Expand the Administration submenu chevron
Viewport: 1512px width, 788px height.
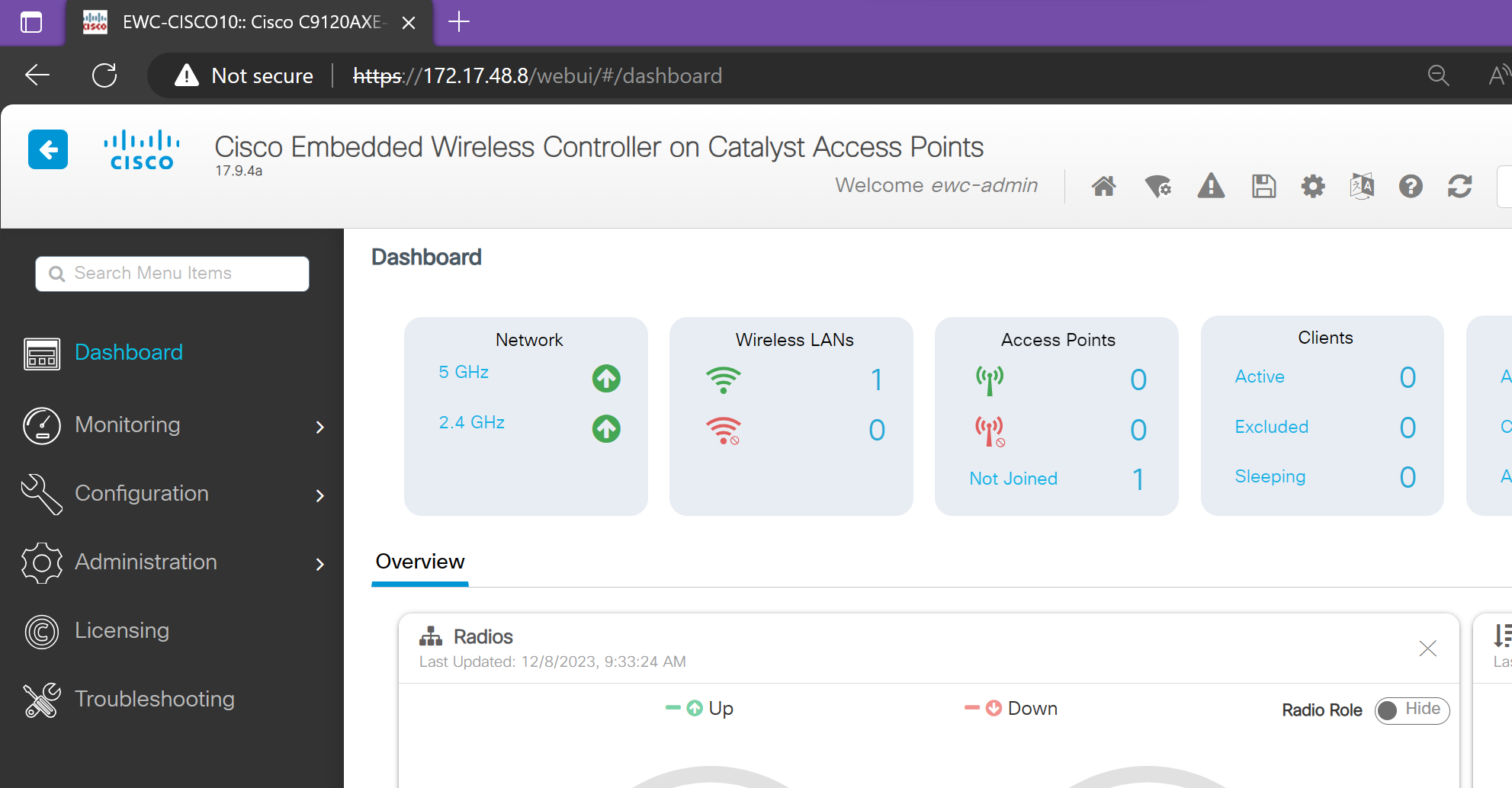pos(320,564)
